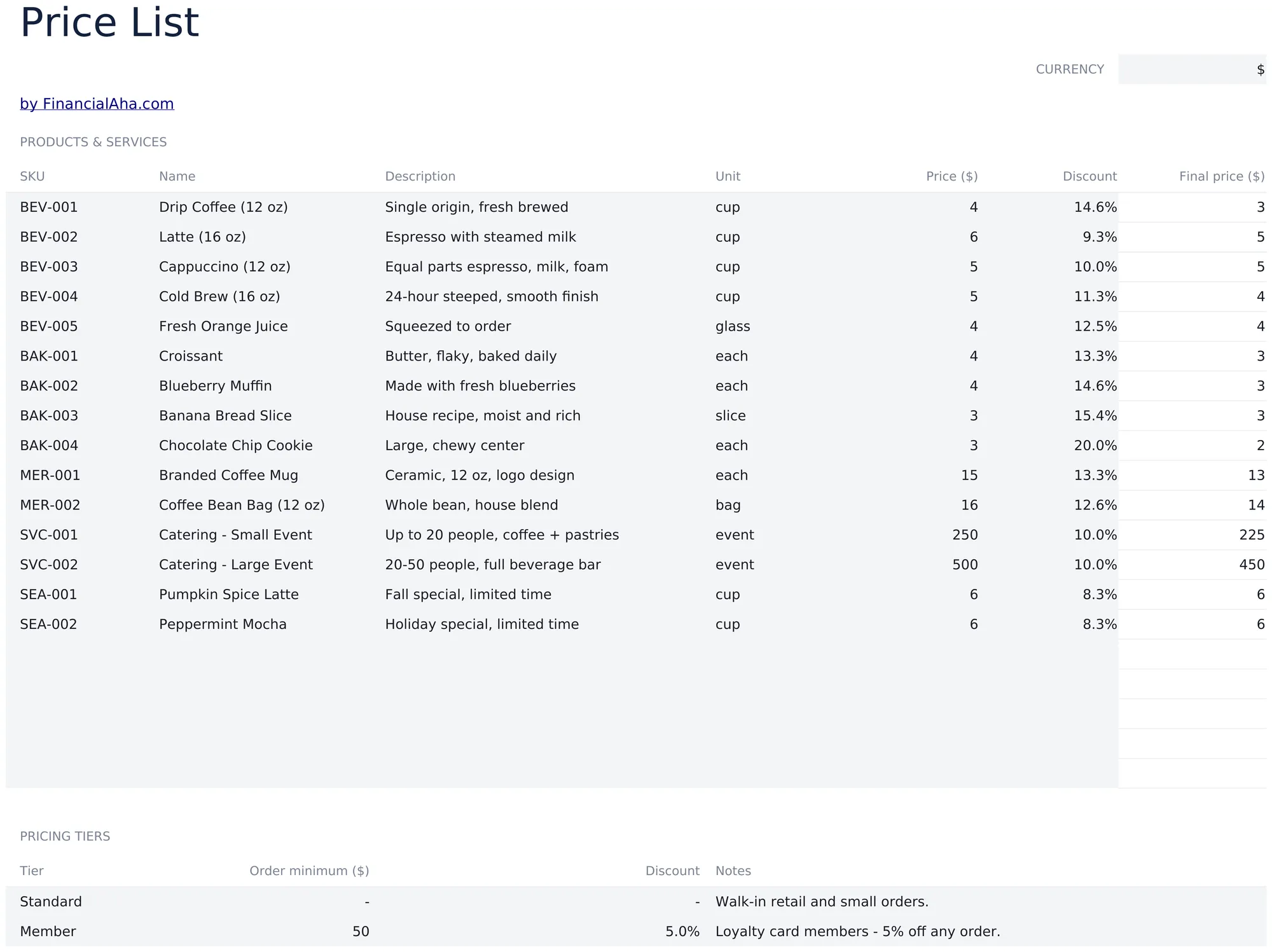Viewport: 1272px width, 952px height.
Task: Click Fresh Orange Juice name cell
Action: pos(223,327)
